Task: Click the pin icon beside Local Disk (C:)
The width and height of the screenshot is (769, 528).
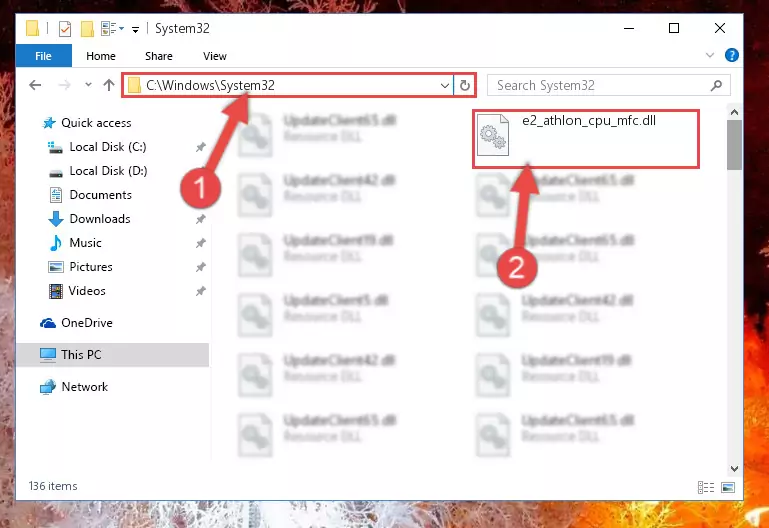Action: click(201, 147)
